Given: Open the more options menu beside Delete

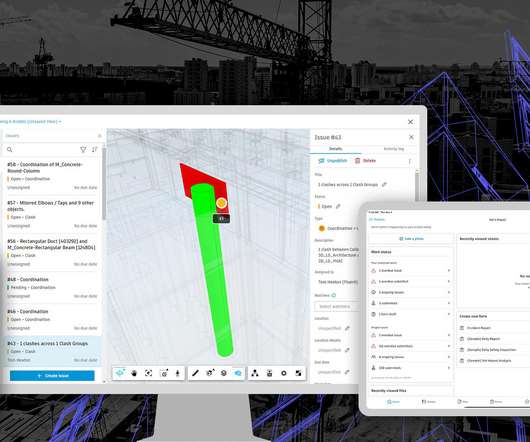Looking at the screenshot, I should (410, 161).
